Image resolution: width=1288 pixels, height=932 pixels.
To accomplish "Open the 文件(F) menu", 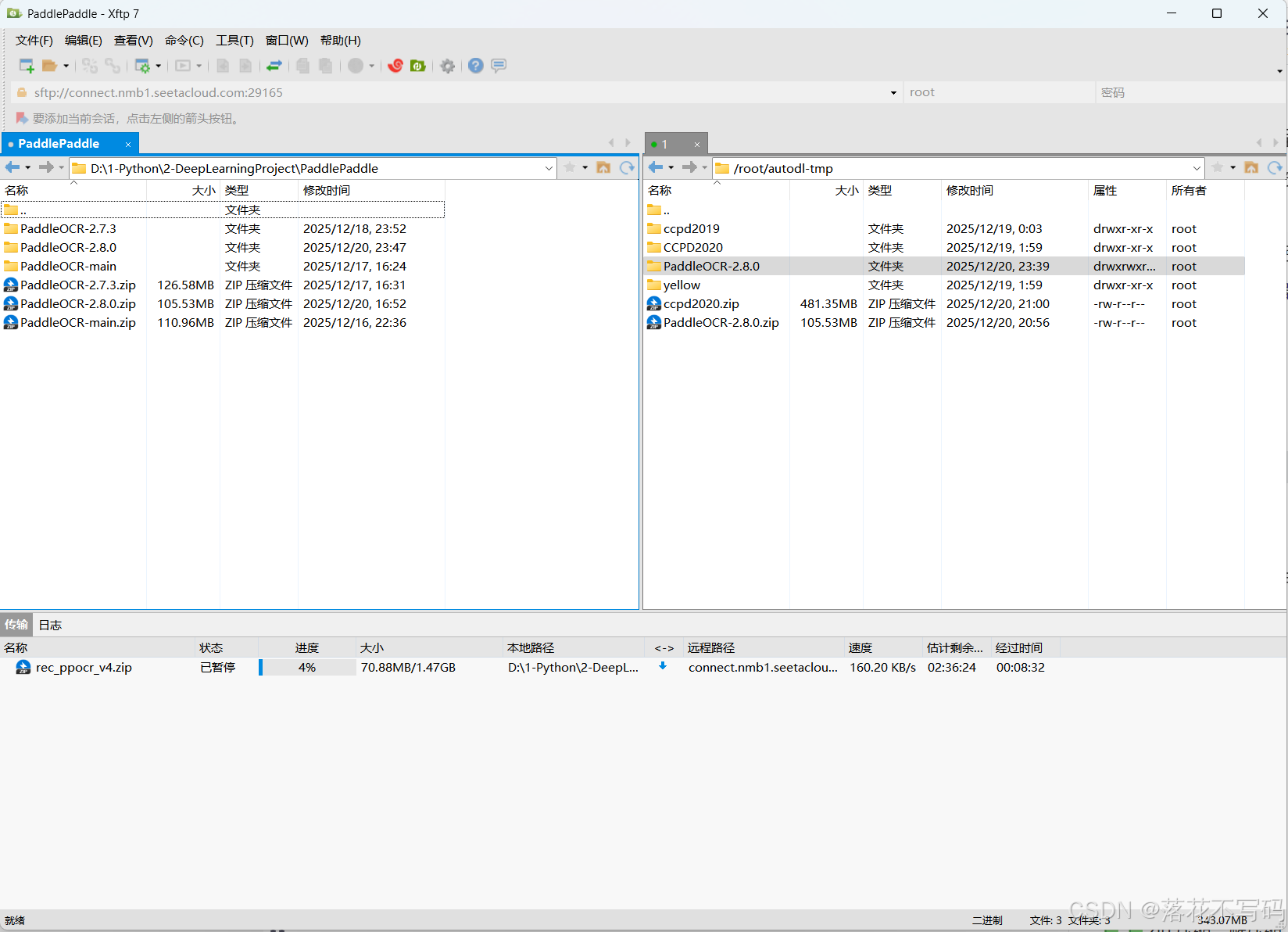I will (x=34, y=41).
